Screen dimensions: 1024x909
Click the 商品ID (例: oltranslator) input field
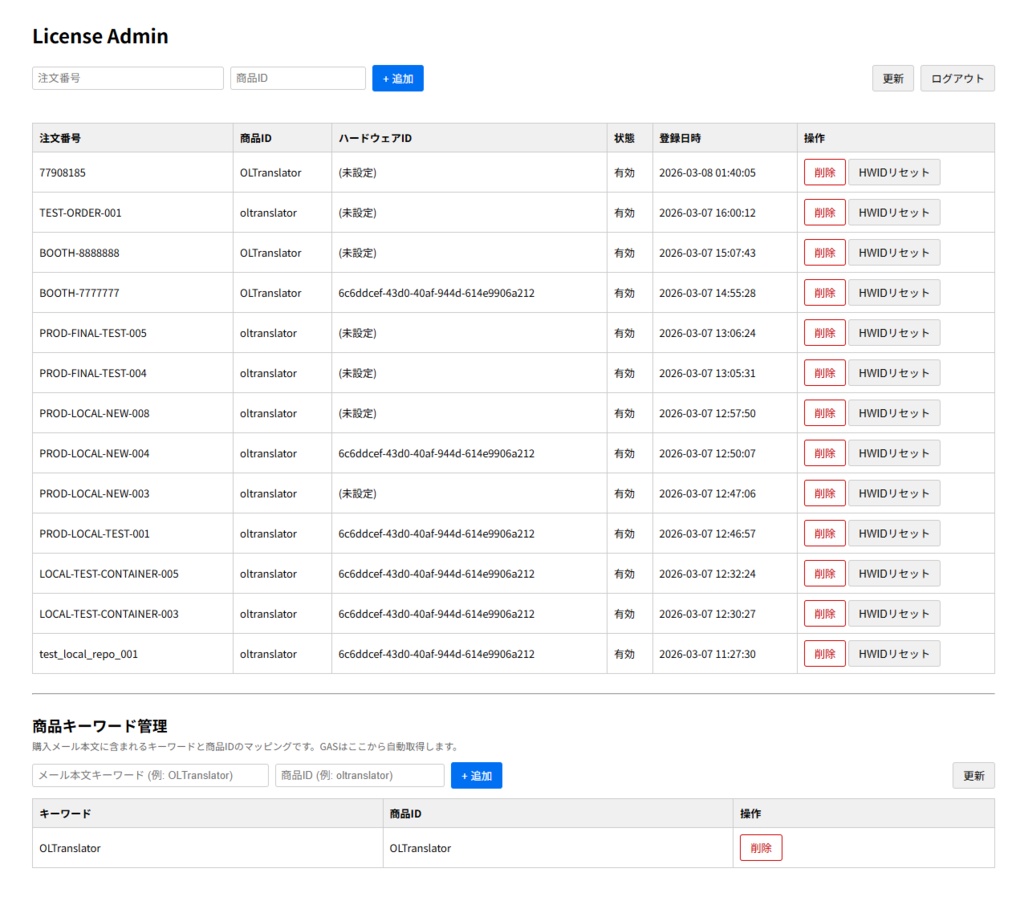[360, 775]
